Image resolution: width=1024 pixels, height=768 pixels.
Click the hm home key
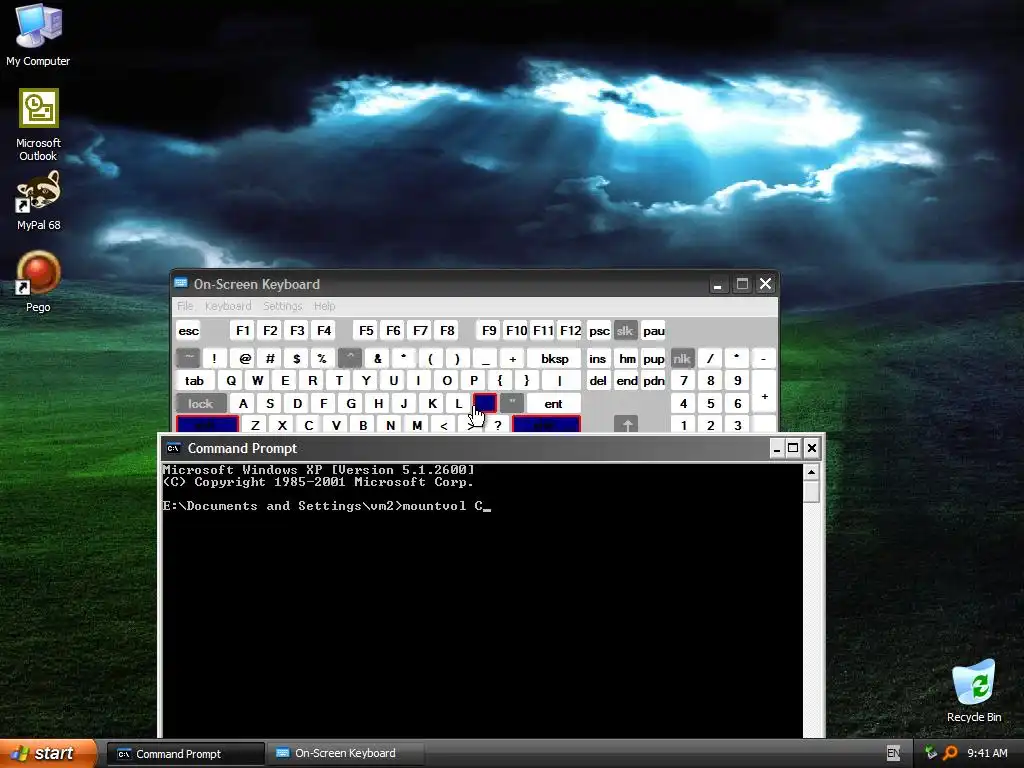click(x=627, y=359)
